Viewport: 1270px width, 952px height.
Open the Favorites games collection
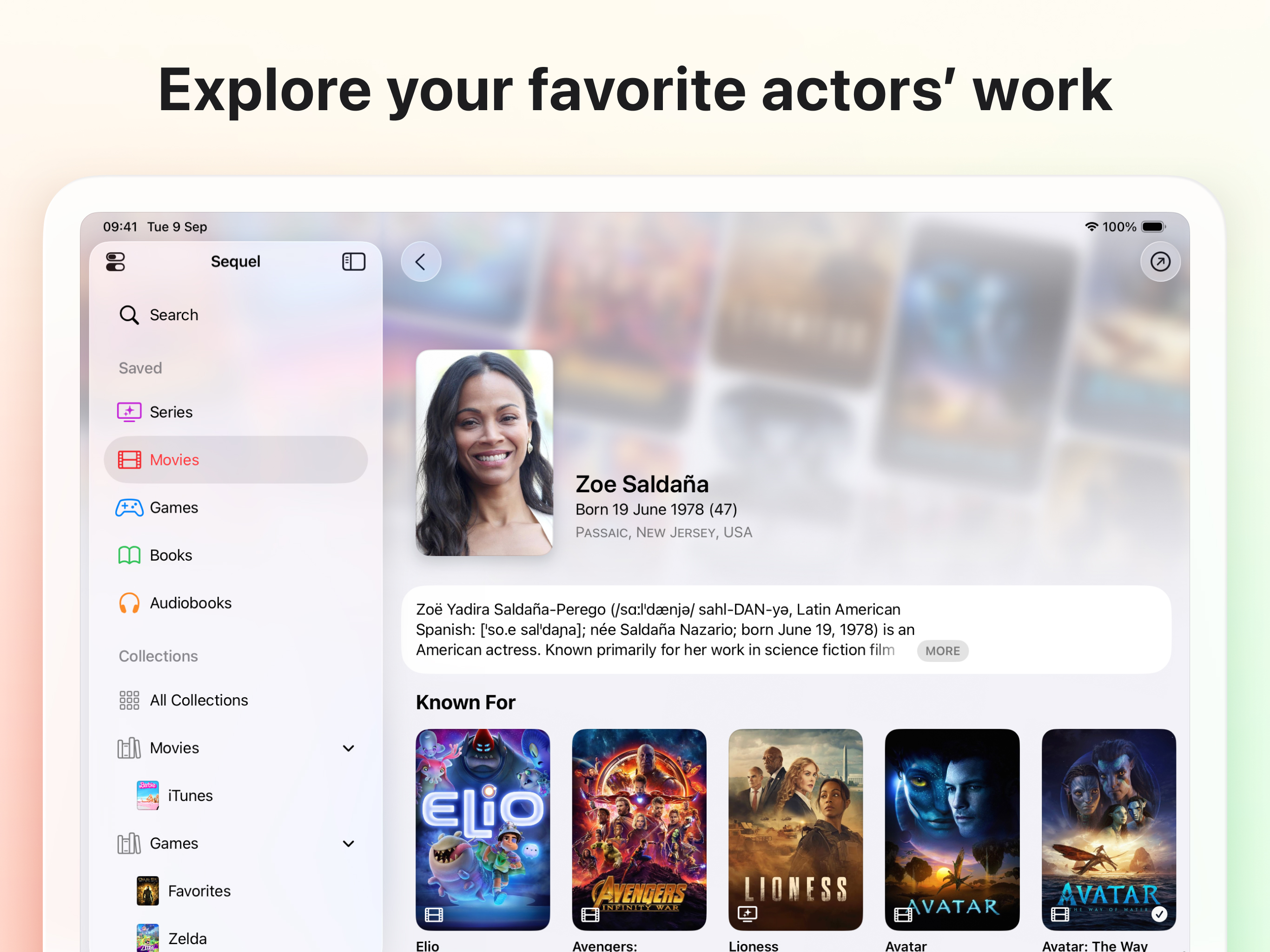(x=235, y=891)
